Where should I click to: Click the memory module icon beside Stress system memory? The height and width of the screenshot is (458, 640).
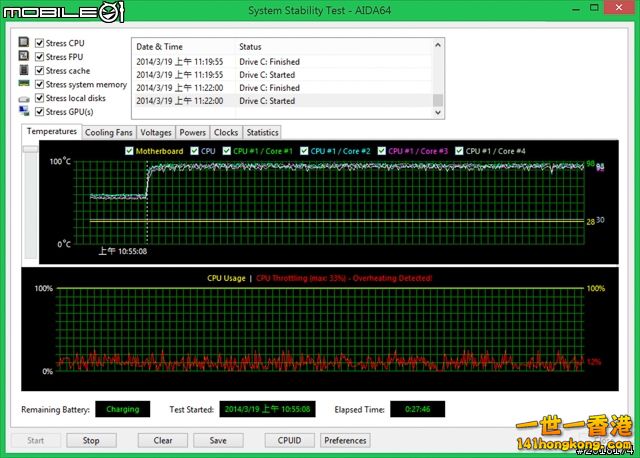pos(24,83)
